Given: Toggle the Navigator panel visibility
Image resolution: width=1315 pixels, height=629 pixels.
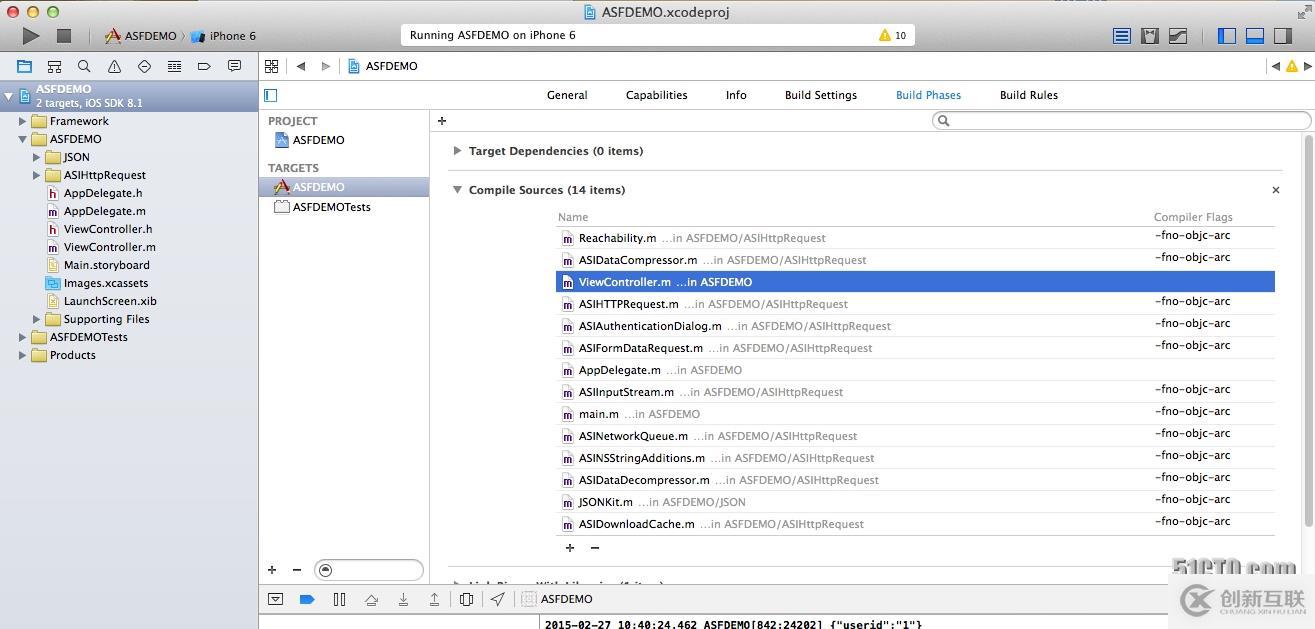Looking at the screenshot, I should 1227,36.
